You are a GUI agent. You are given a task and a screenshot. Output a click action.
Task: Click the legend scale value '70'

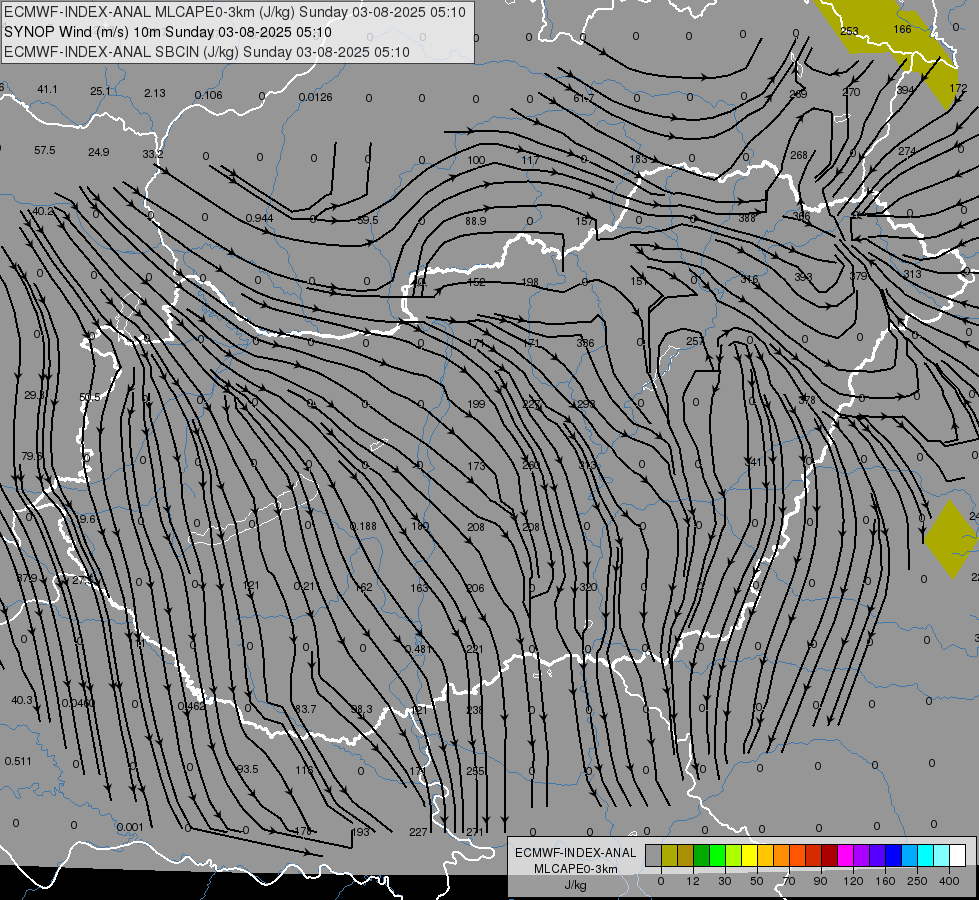(789, 881)
